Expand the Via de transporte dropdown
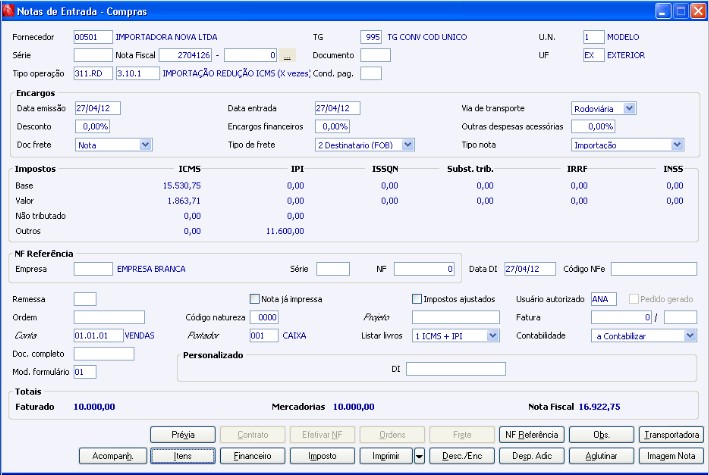709x475 pixels. click(x=628, y=108)
